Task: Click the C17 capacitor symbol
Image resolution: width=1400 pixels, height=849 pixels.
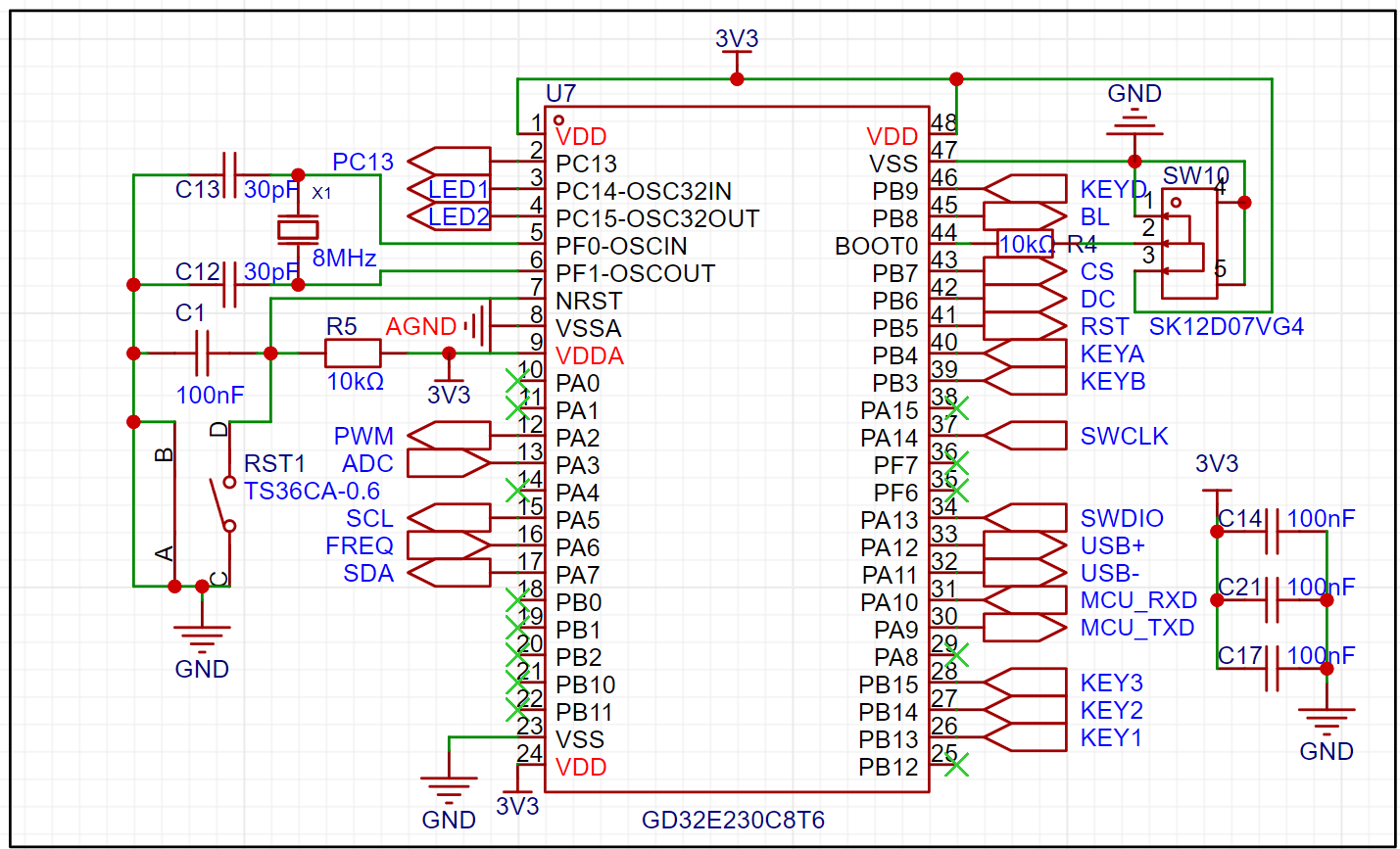Action: click(1272, 668)
